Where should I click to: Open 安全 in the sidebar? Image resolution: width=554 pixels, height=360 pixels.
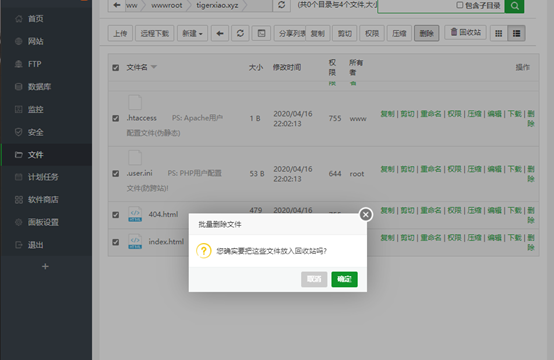tap(36, 132)
